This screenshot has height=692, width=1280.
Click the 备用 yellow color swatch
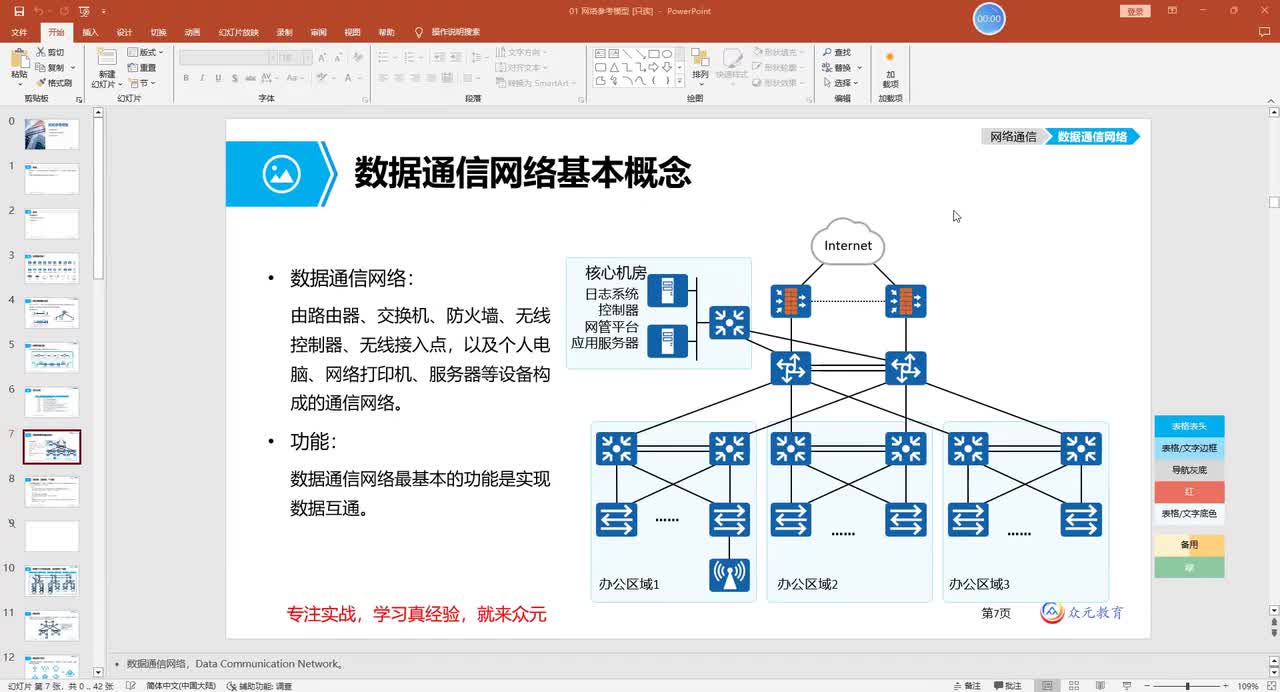click(x=1189, y=545)
